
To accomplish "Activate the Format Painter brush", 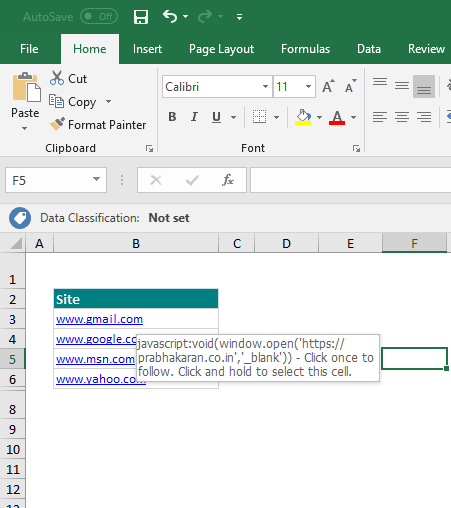I will [x=98, y=125].
